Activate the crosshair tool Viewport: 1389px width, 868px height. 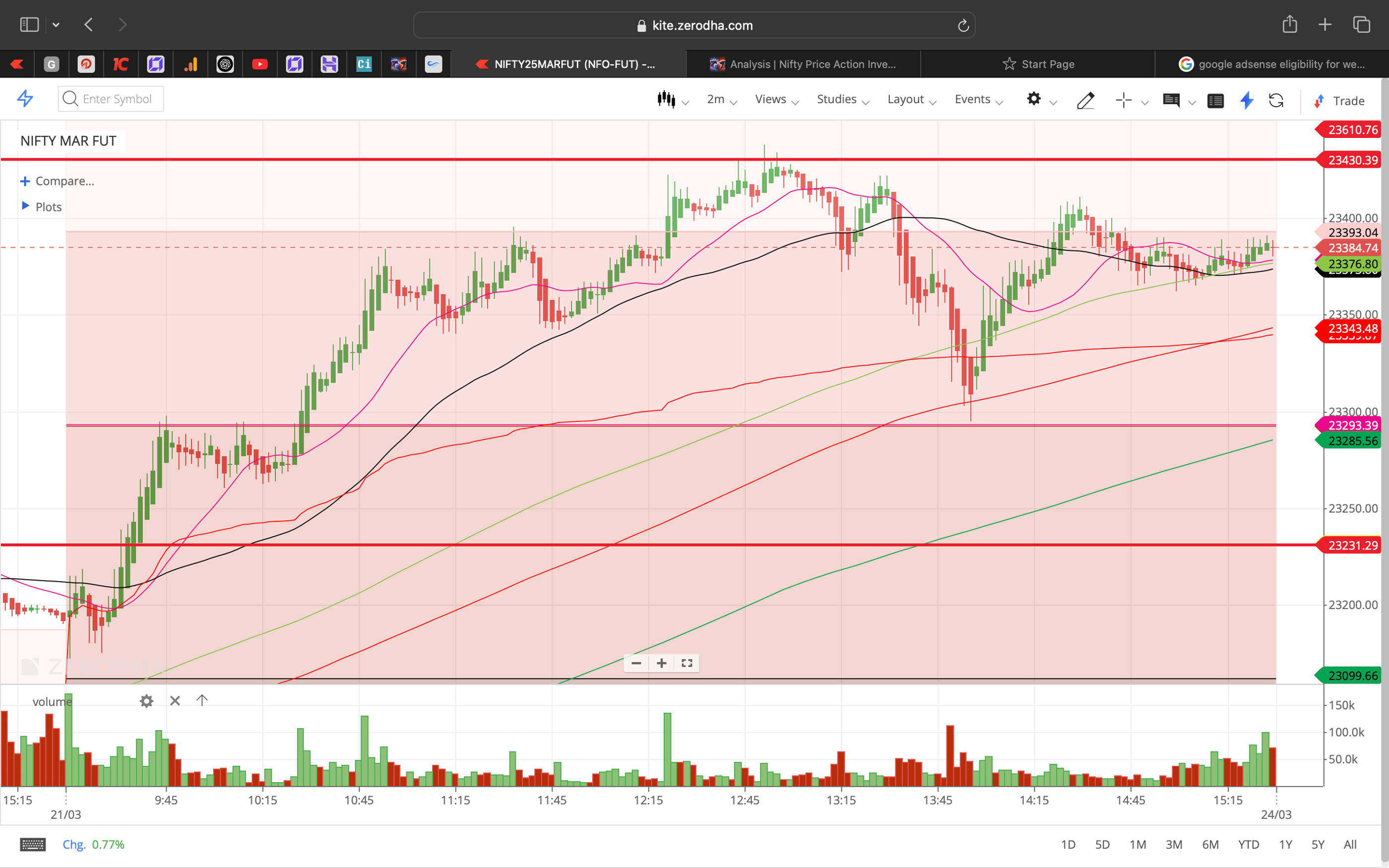point(1123,101)
